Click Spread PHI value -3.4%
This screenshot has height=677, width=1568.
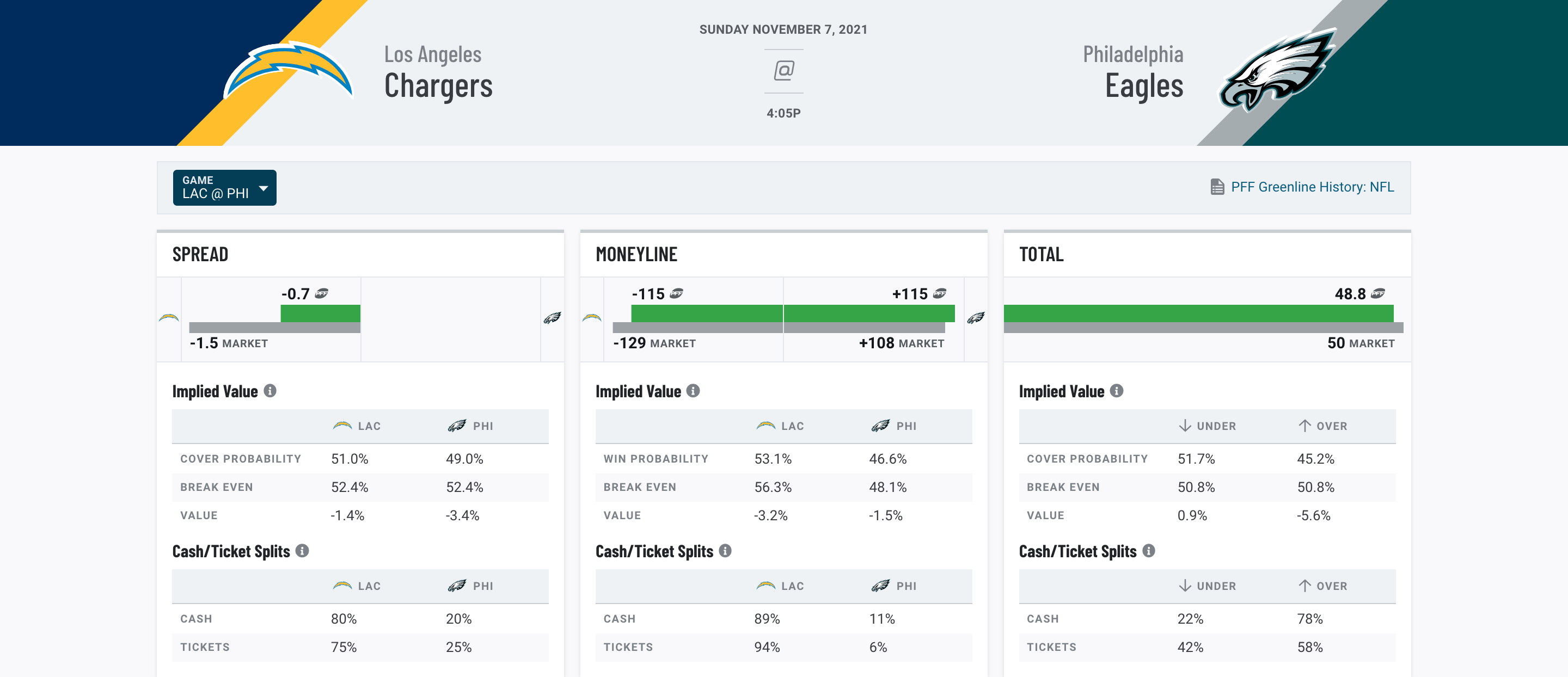pyautogui.click(x=462, y=515)
